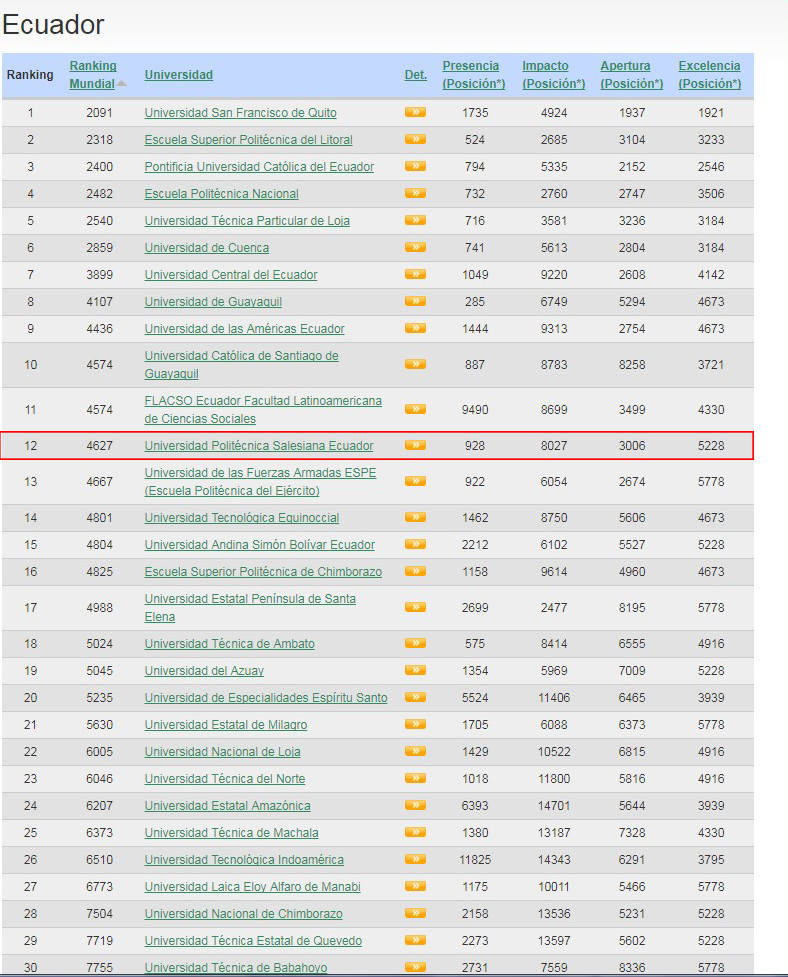Open Universidad Politécnica Salesiana Ecuador link
This screenshot has width=788, height=977.
pyautogui.click(x=259, y=446)
